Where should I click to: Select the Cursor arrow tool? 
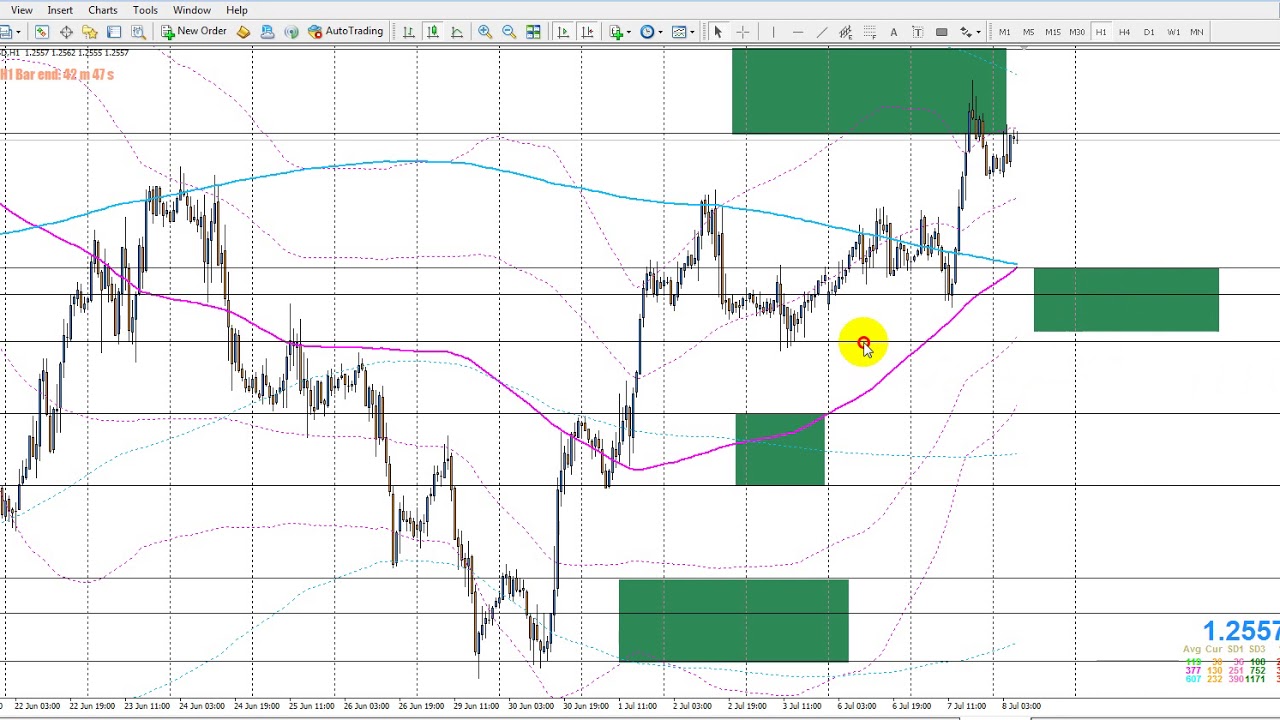[717, 32]
